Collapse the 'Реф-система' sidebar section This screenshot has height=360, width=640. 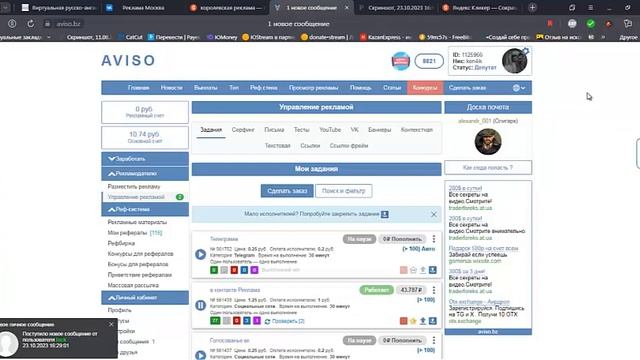pyautogui.click(x=145, y=209)
